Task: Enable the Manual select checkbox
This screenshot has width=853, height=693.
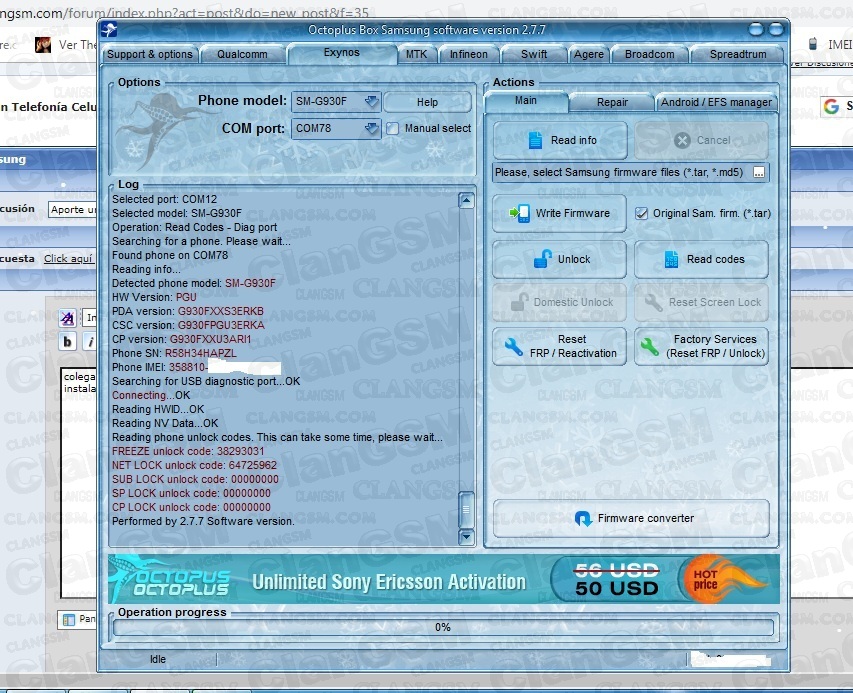Action: click(392, 128)
